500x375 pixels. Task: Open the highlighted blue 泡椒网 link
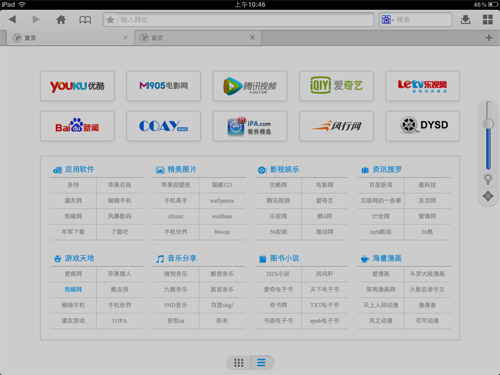click(x=73, y=289)
